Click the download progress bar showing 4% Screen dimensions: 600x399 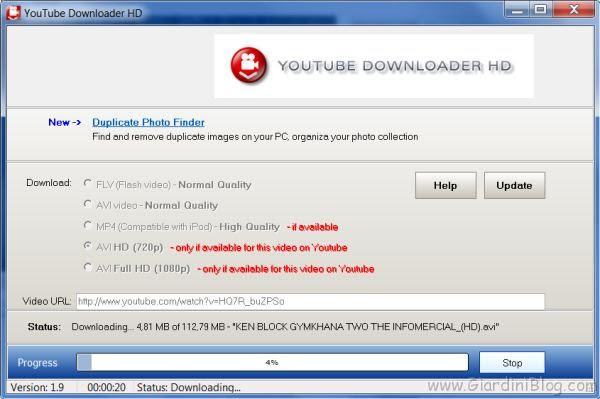272,362
